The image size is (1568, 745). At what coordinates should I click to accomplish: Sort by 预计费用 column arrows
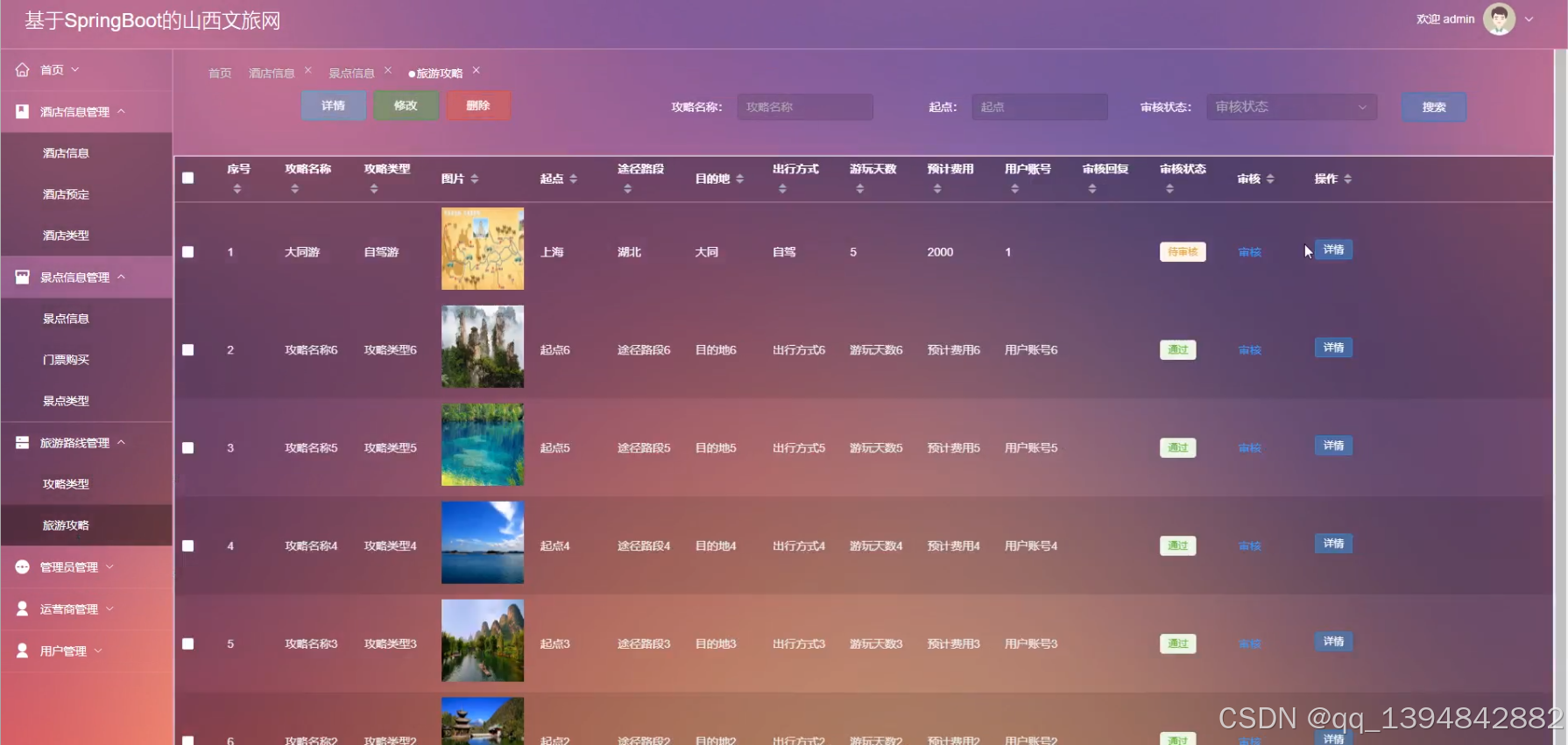(x=937, y=188)
